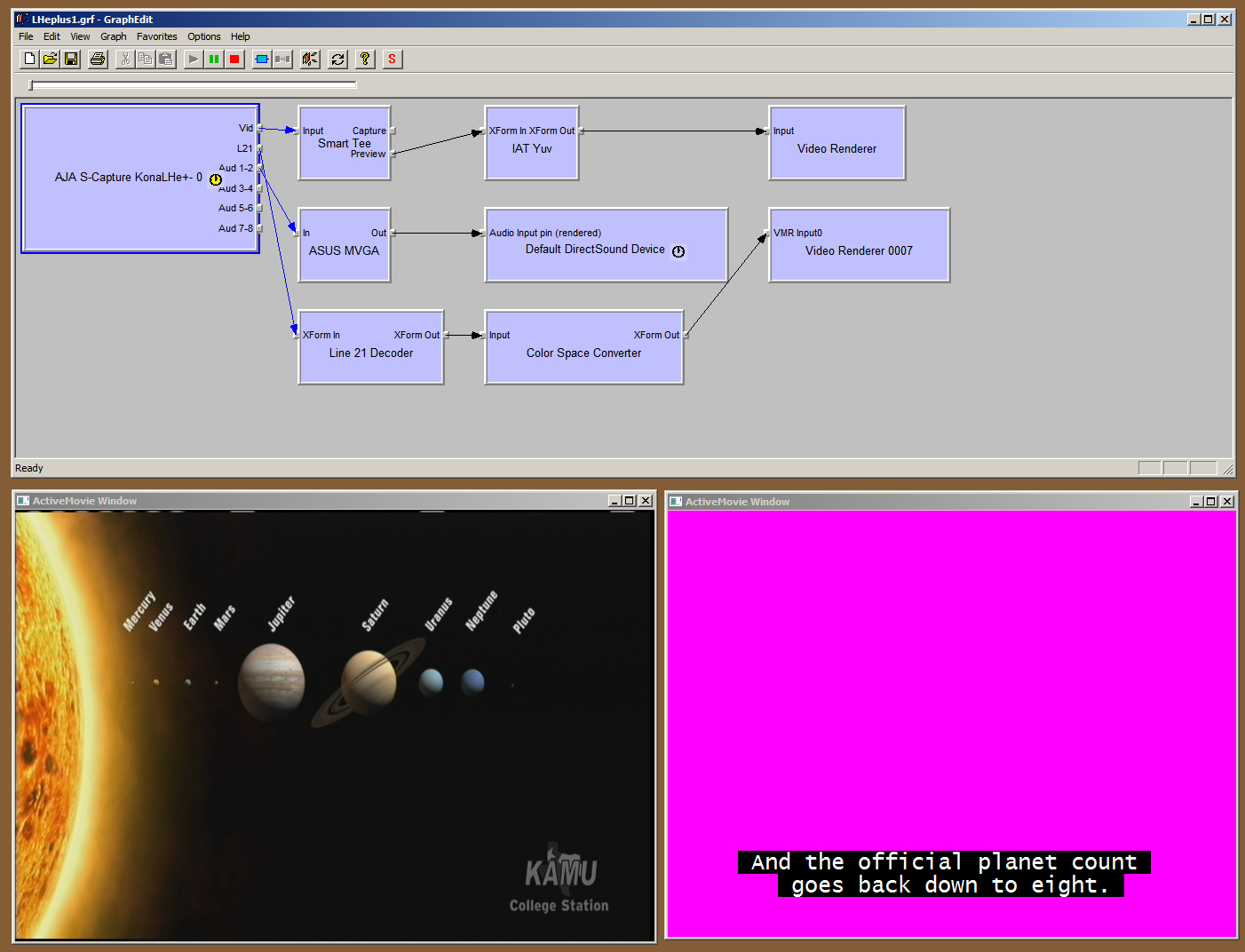Click the red S toolbar icon
Screen dimensions: 1245x952
(x=392, y=59)
